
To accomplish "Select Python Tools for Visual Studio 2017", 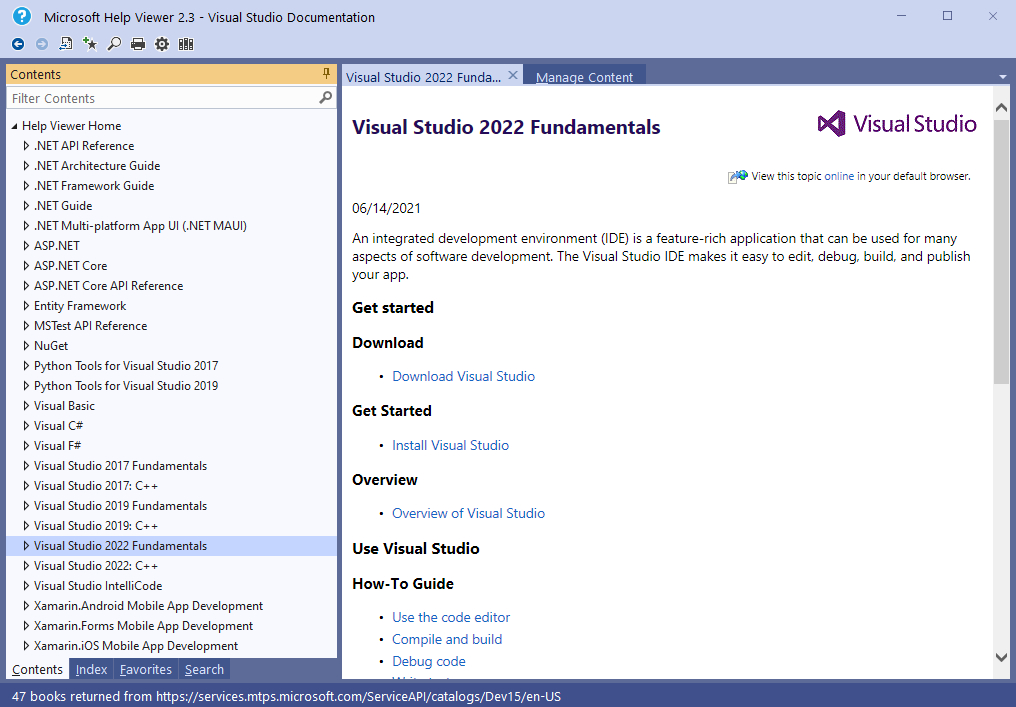I will click(126, 366).
